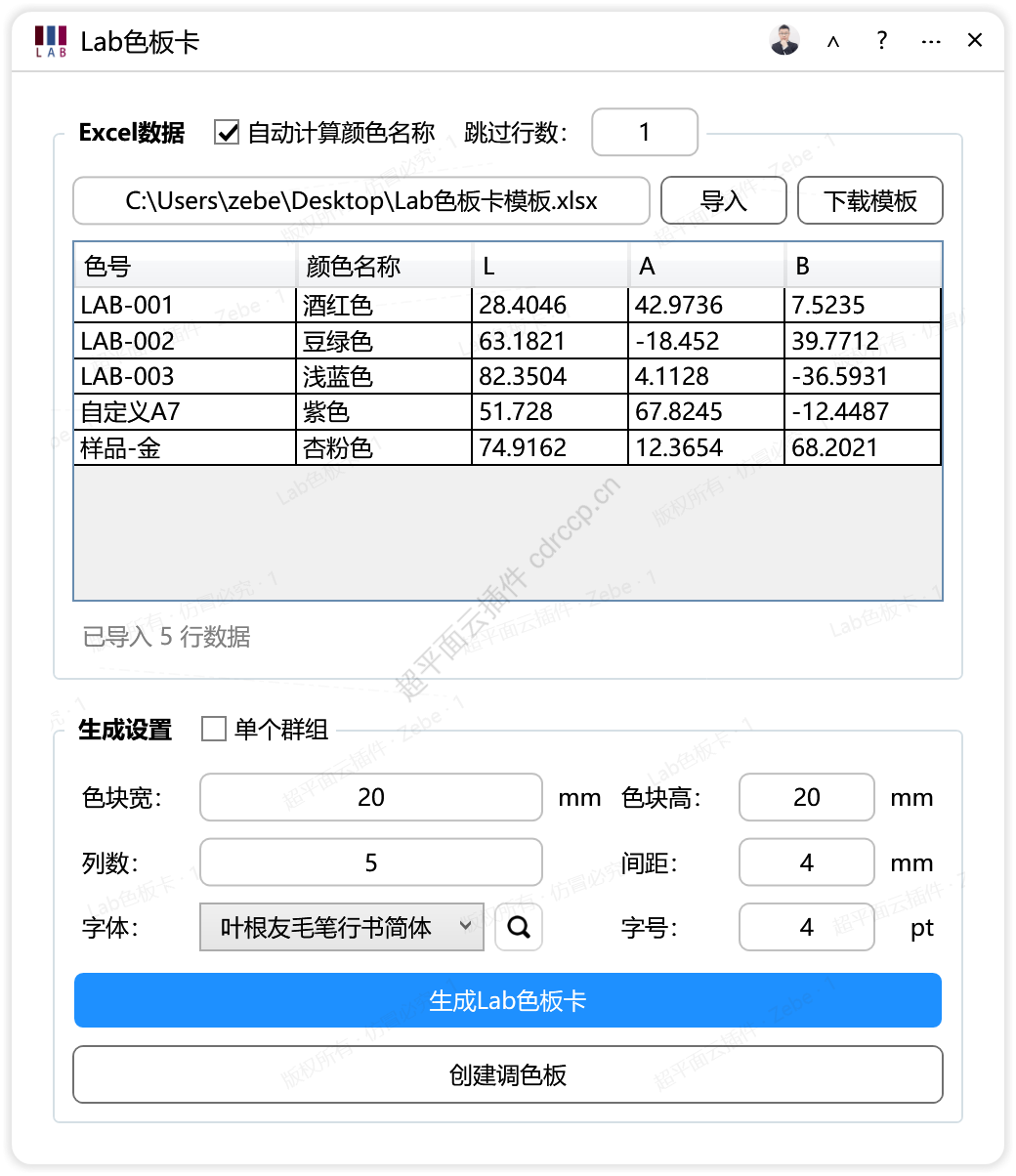Image resolution: width=1016 pixels, height=1176 pixels.
Task: Click the B value -36.5931
Action: (863, 376)
